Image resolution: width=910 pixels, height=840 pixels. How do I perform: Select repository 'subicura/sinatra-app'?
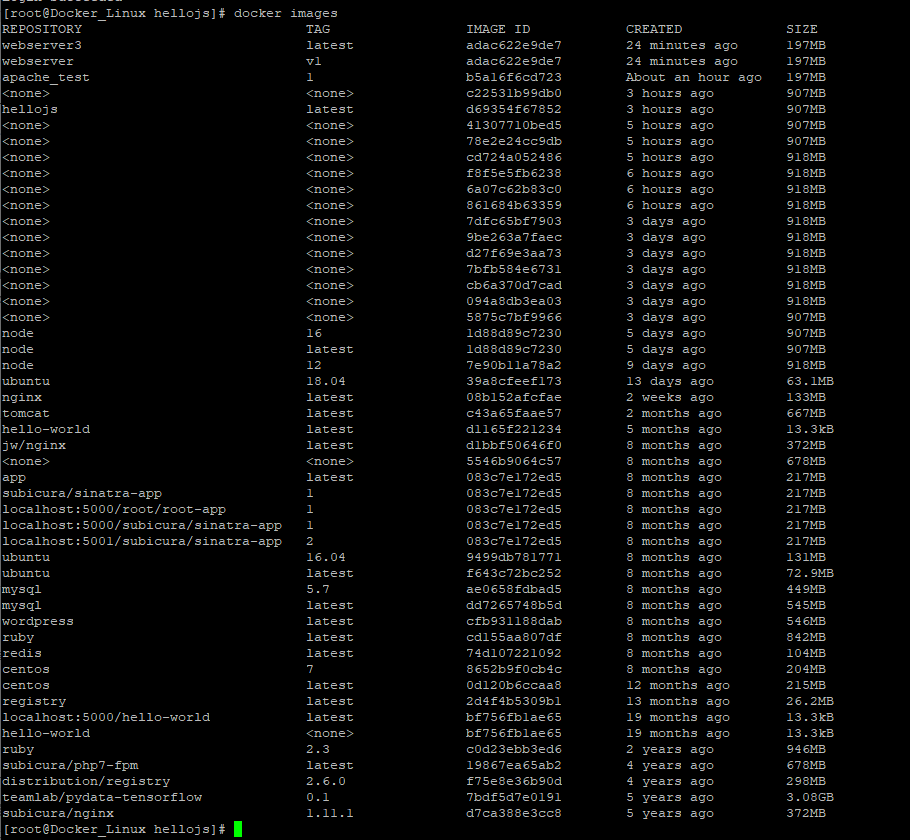pos(82,493)
